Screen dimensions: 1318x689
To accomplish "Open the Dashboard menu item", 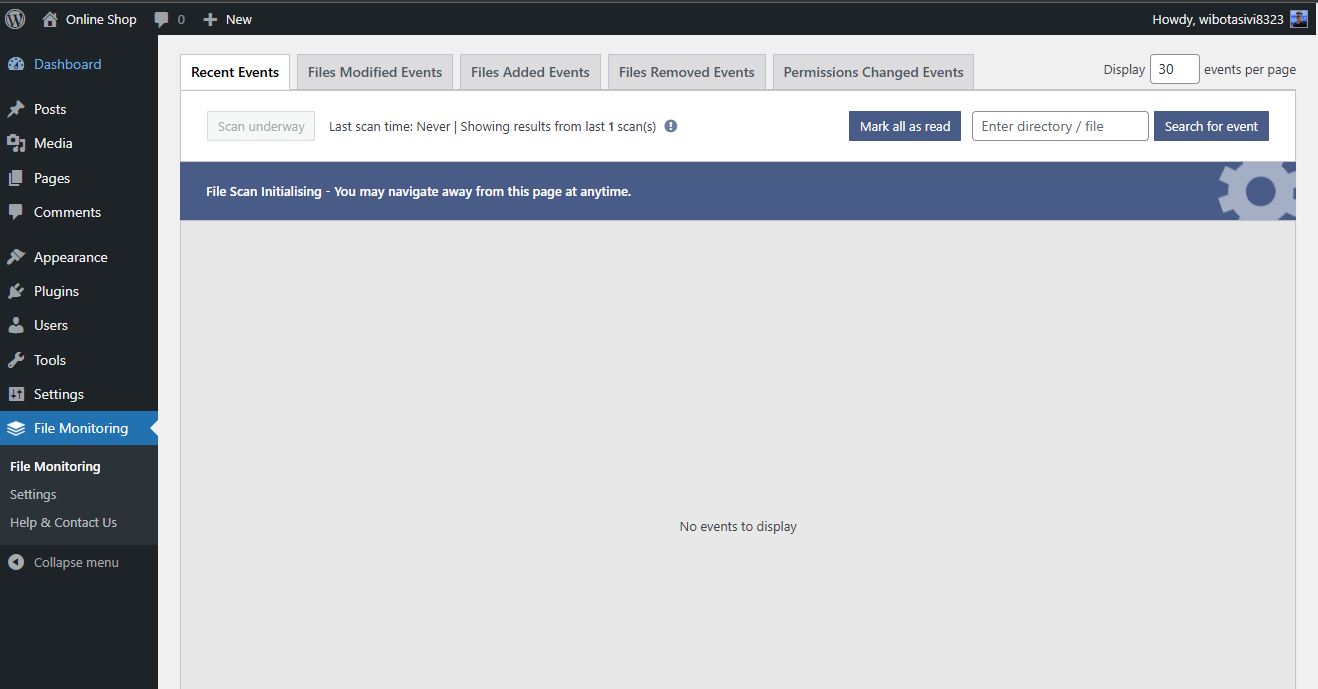I will coord(79,64).
